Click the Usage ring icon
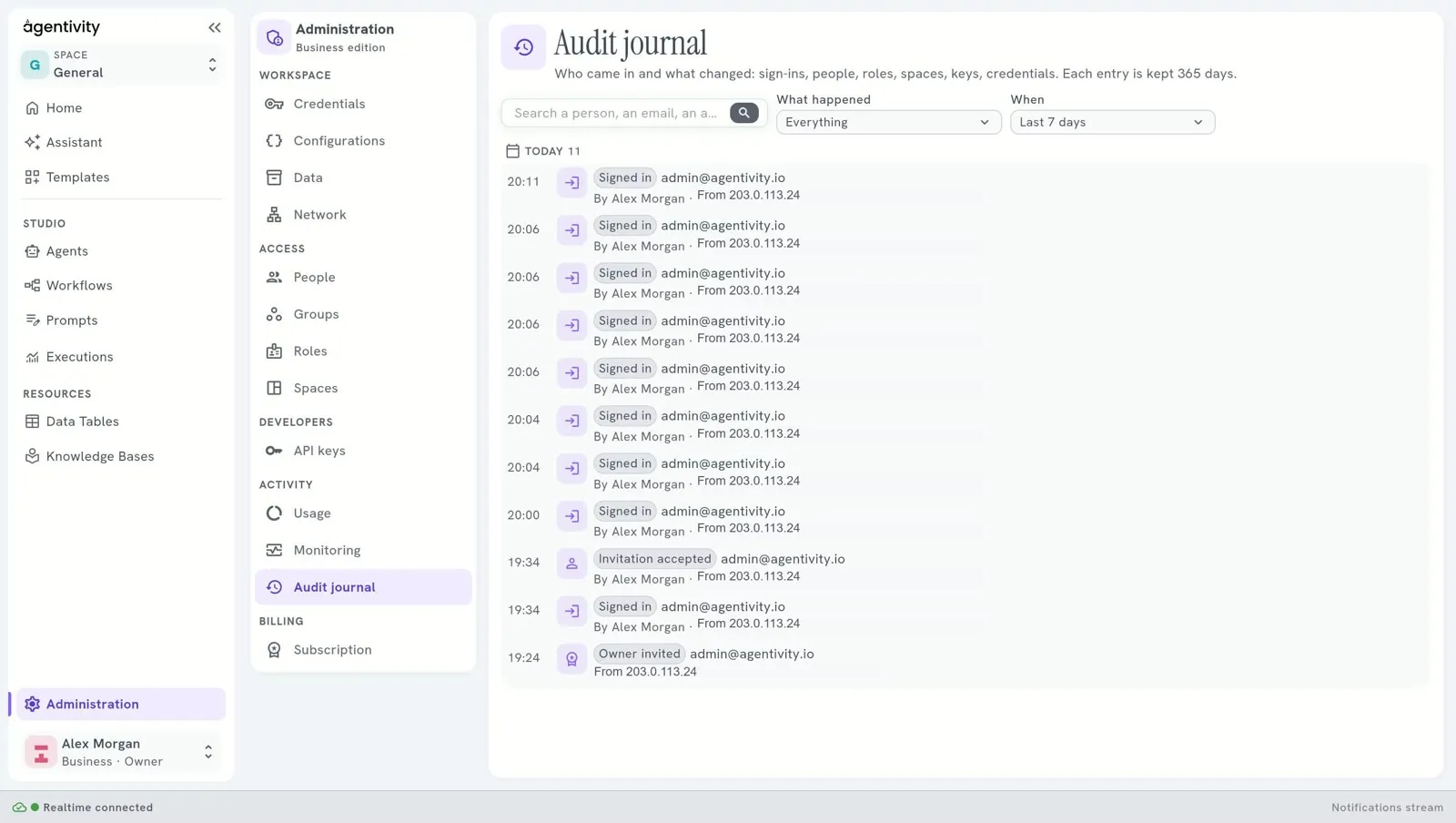This screenshot has width=1456, height=823. pyautogui.click(x=274, y=513)
